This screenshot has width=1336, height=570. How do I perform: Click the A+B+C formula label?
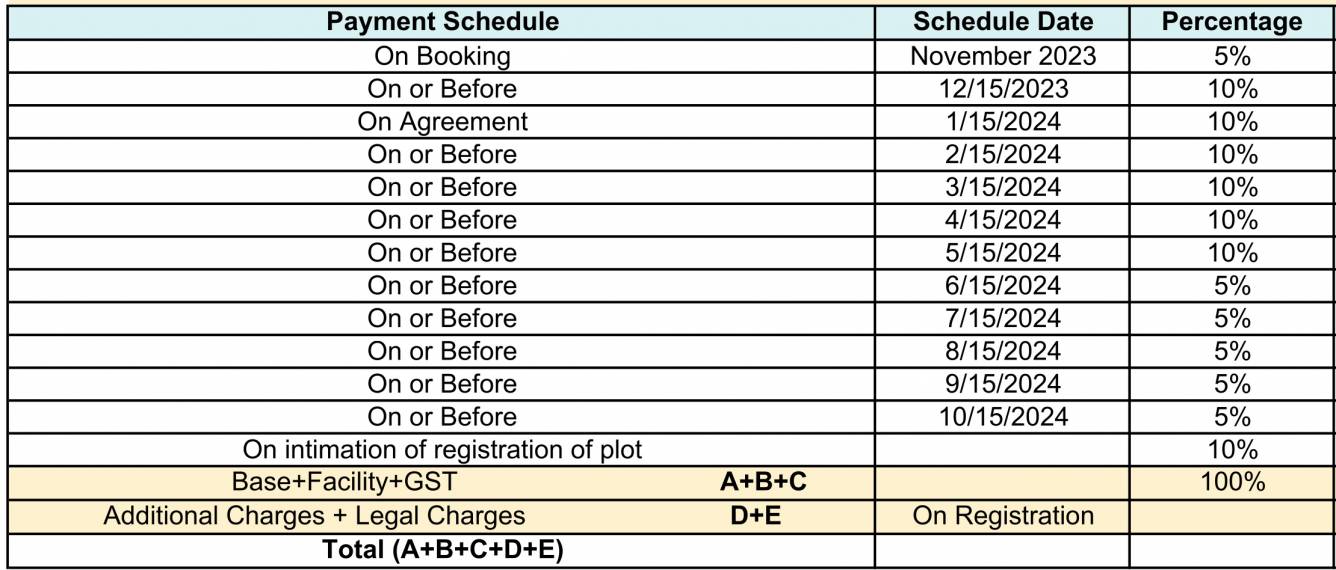tap(763, 482)
